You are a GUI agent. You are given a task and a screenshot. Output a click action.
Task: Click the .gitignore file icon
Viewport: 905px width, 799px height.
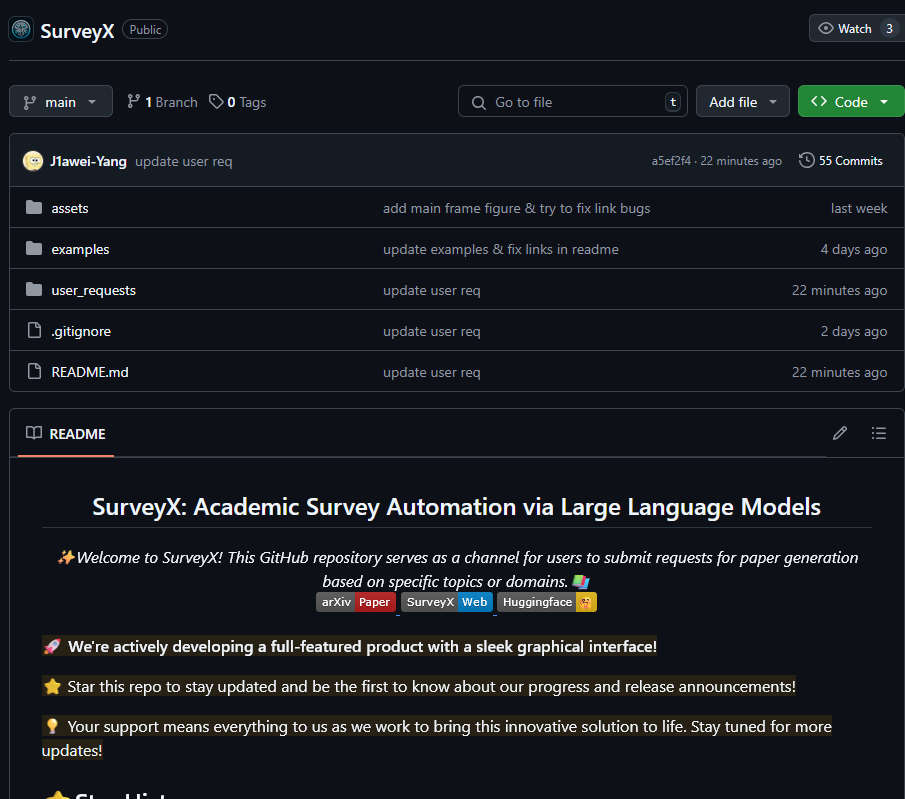34,330
